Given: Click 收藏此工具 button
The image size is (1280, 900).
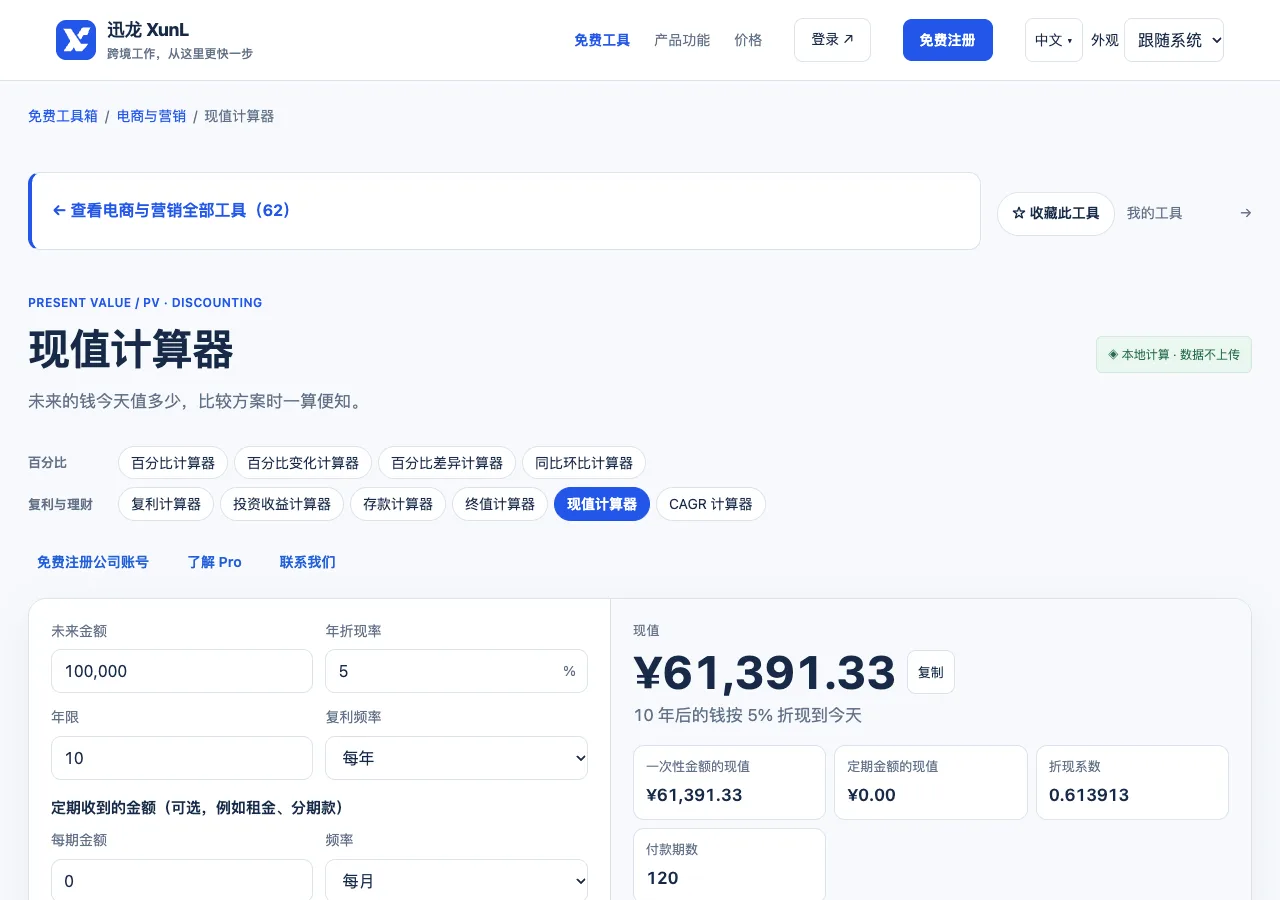Looking at the screenshot, I should pyautogui.click(x=1056, y=214).
